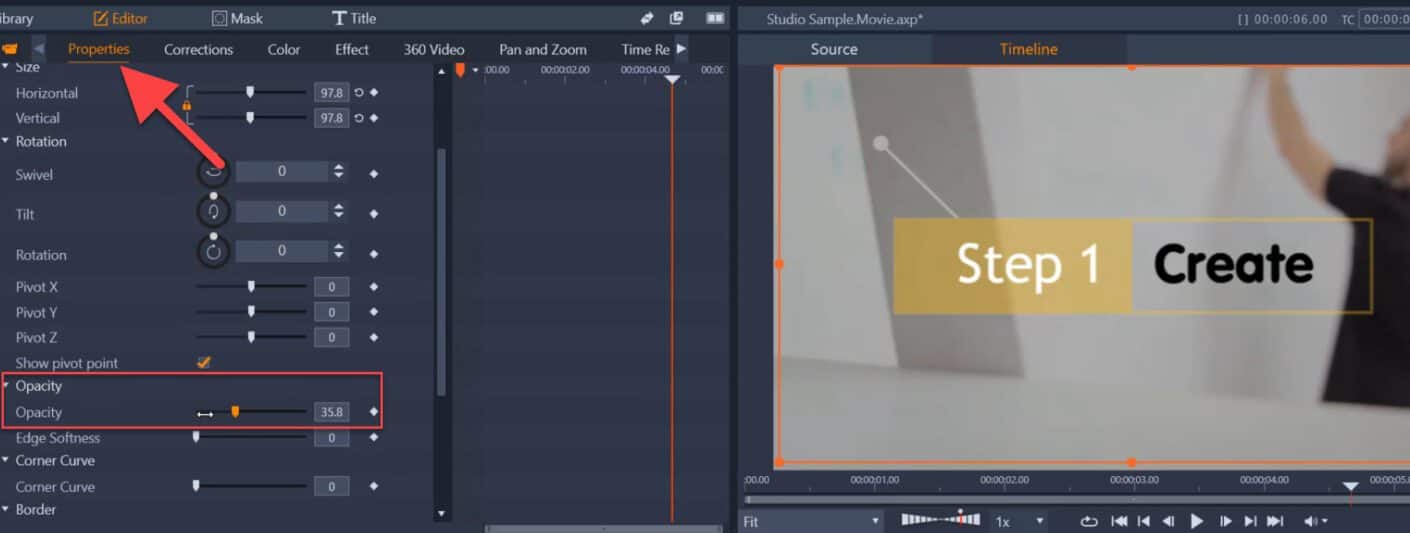
Task: Click the properties panel scroll-down arrow
Action: point(441,513)
